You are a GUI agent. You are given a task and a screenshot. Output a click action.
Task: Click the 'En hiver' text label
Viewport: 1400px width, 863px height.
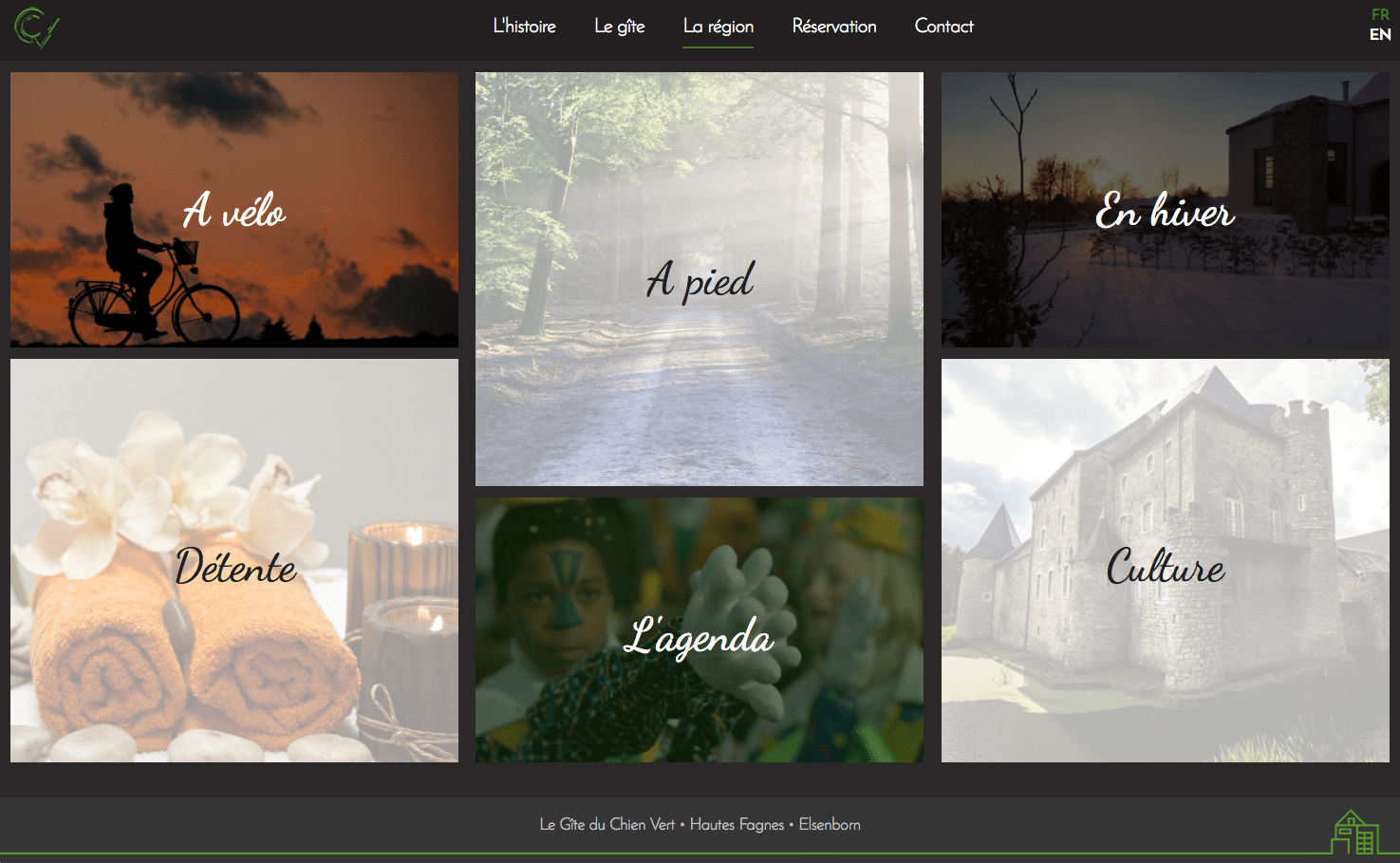(1165, 213)
